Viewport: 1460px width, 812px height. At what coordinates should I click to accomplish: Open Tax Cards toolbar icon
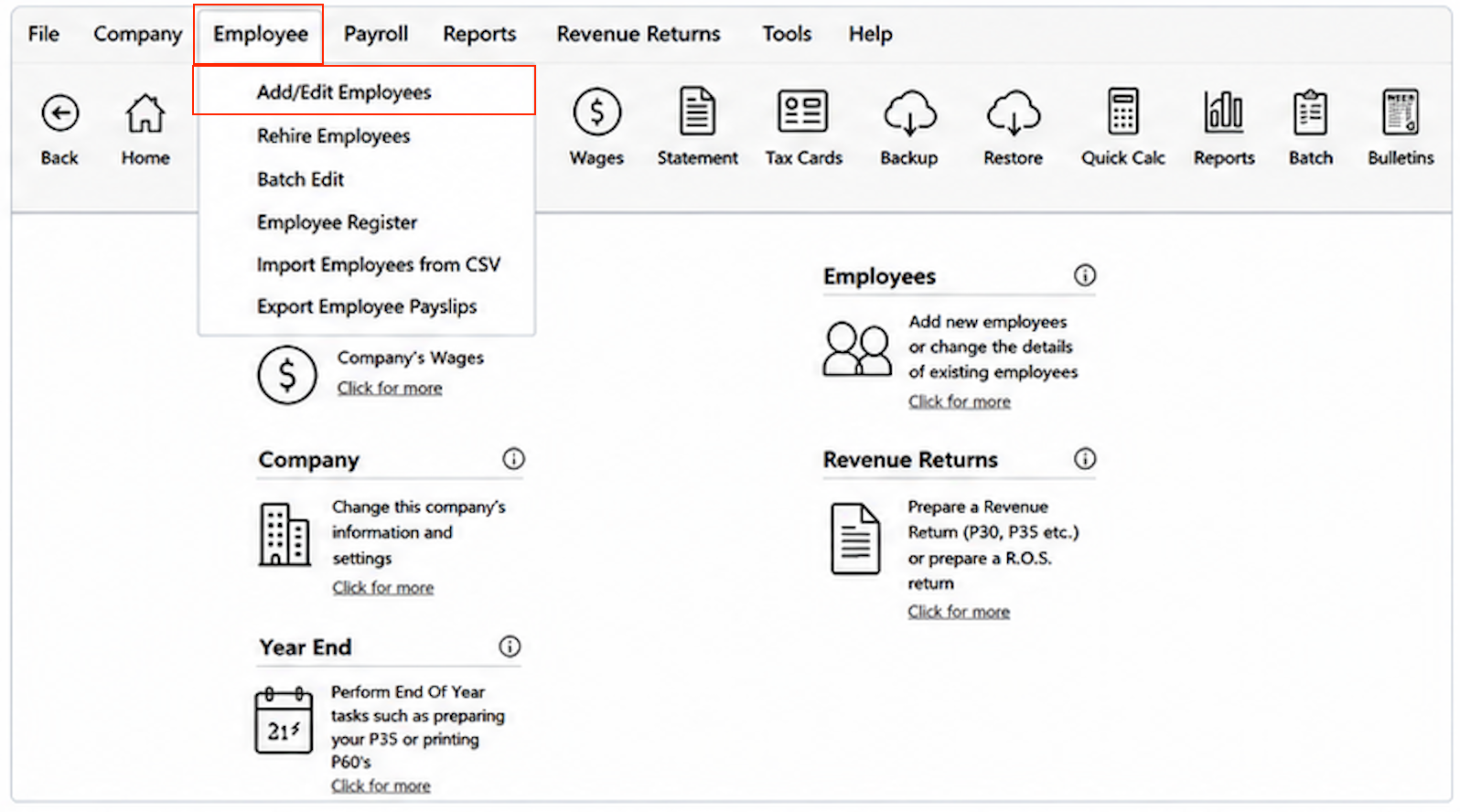point(803,112)
